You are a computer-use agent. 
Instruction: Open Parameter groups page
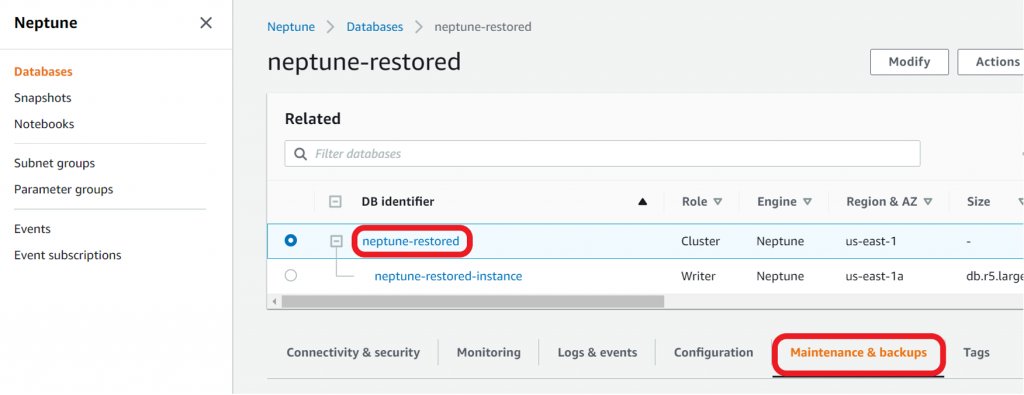[x=63, y=189]
